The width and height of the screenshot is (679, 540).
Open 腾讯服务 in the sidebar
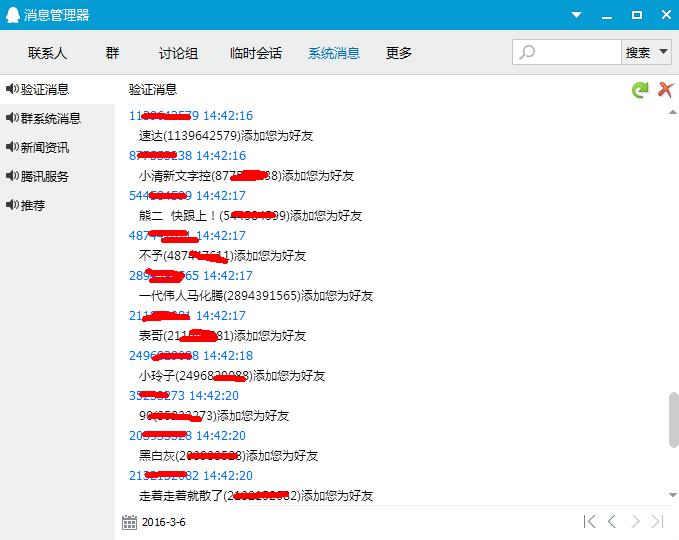[x=44, y=176]
